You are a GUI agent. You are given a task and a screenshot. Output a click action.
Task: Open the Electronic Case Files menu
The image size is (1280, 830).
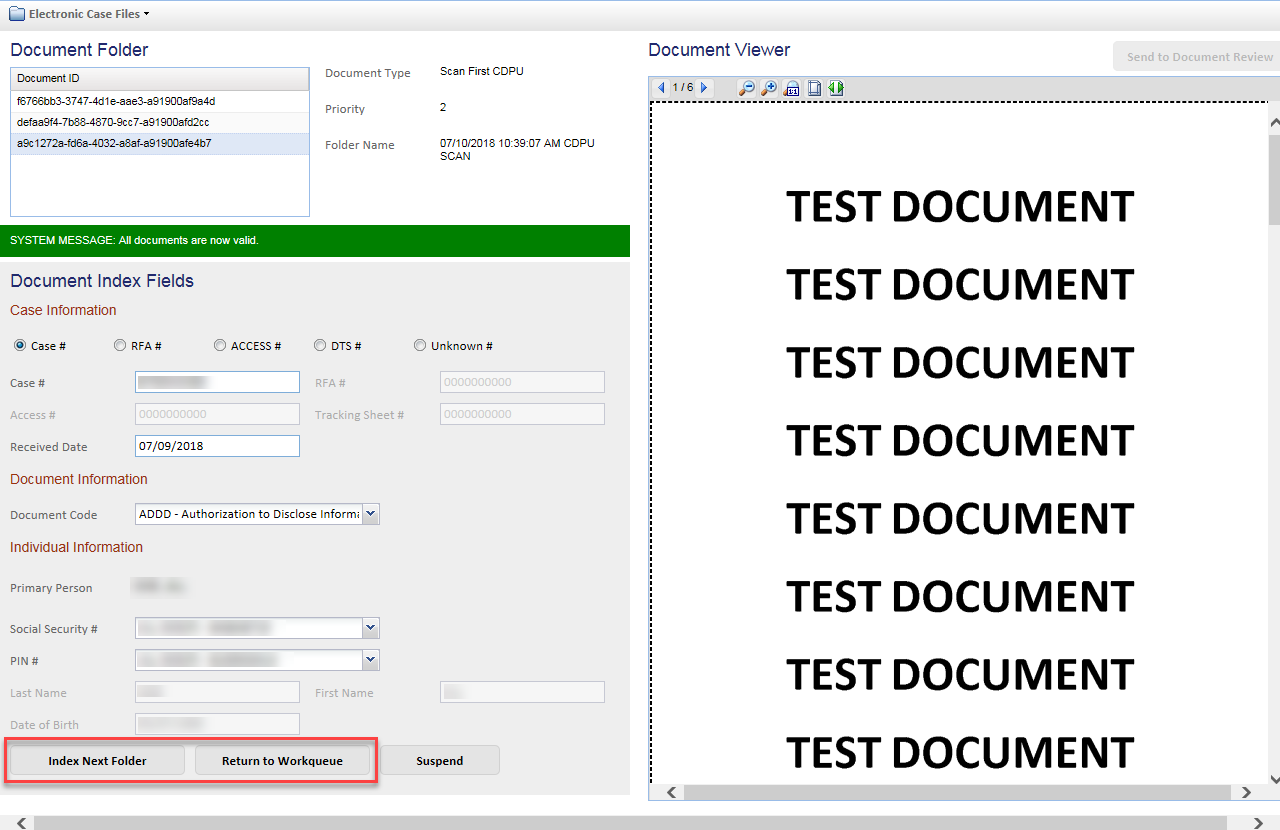[x=88, y=14]
